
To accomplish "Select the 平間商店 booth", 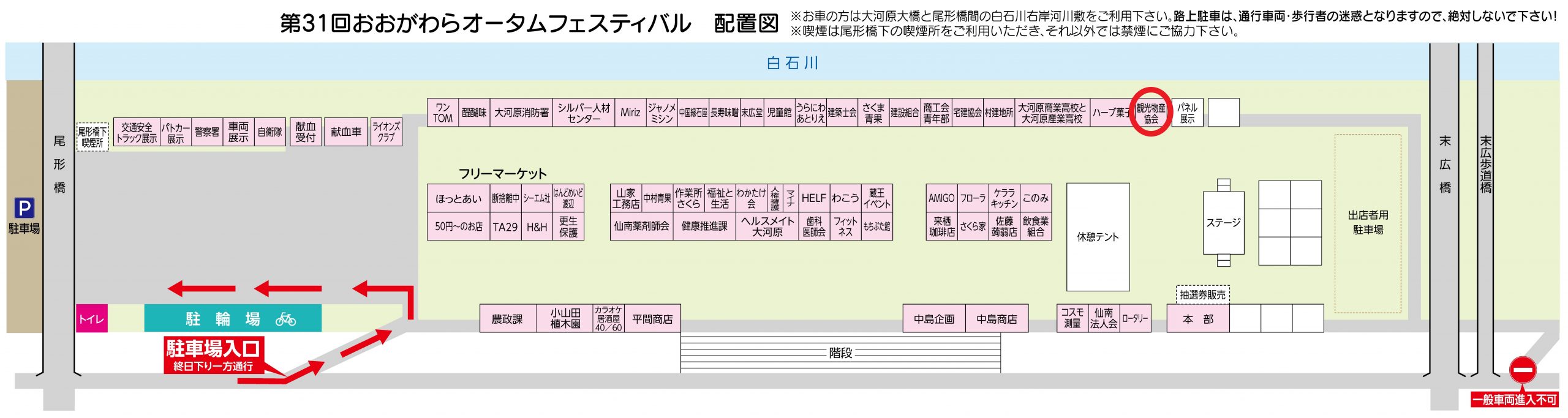I will pyautogui.click(x=652, y=318).
